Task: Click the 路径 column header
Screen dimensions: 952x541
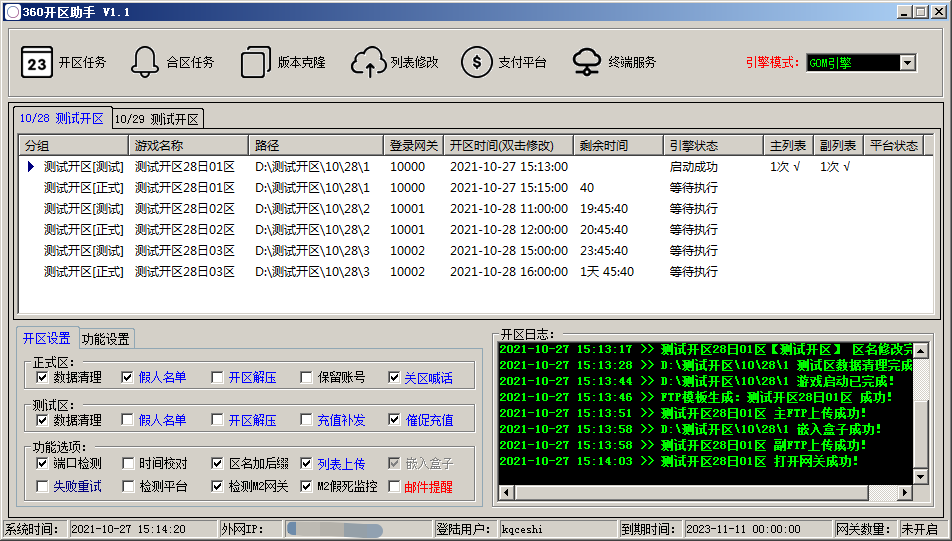Action: tap(316, 146)
